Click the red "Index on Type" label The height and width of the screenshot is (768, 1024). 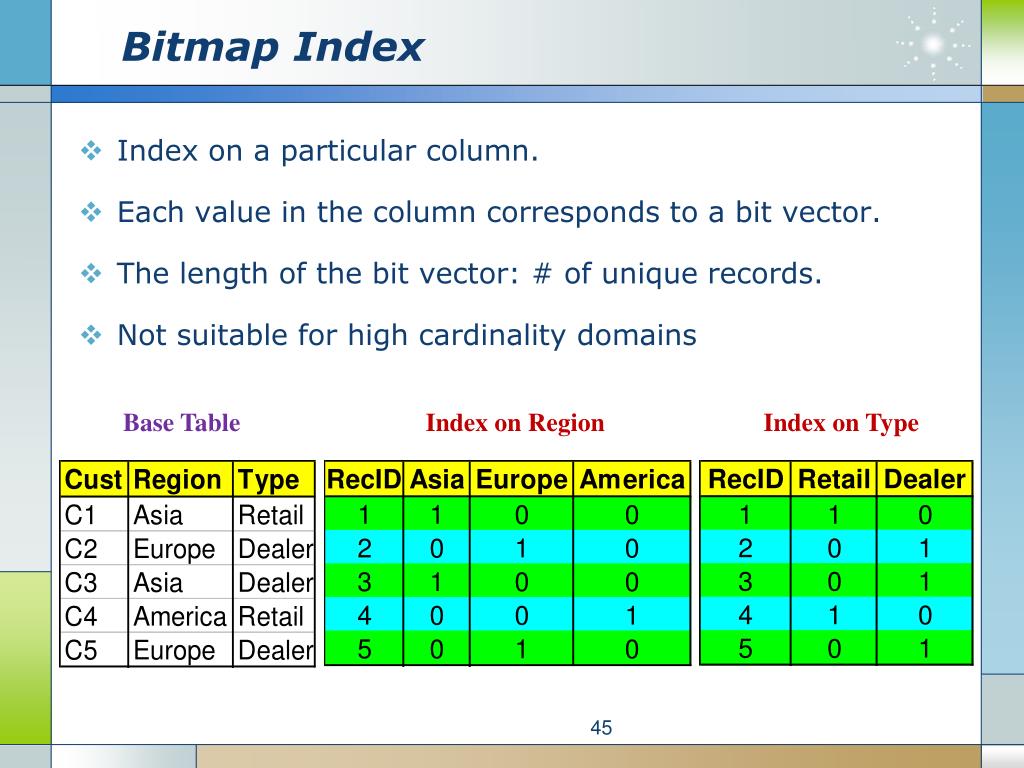pyautogui.click(x=841, y=423)
